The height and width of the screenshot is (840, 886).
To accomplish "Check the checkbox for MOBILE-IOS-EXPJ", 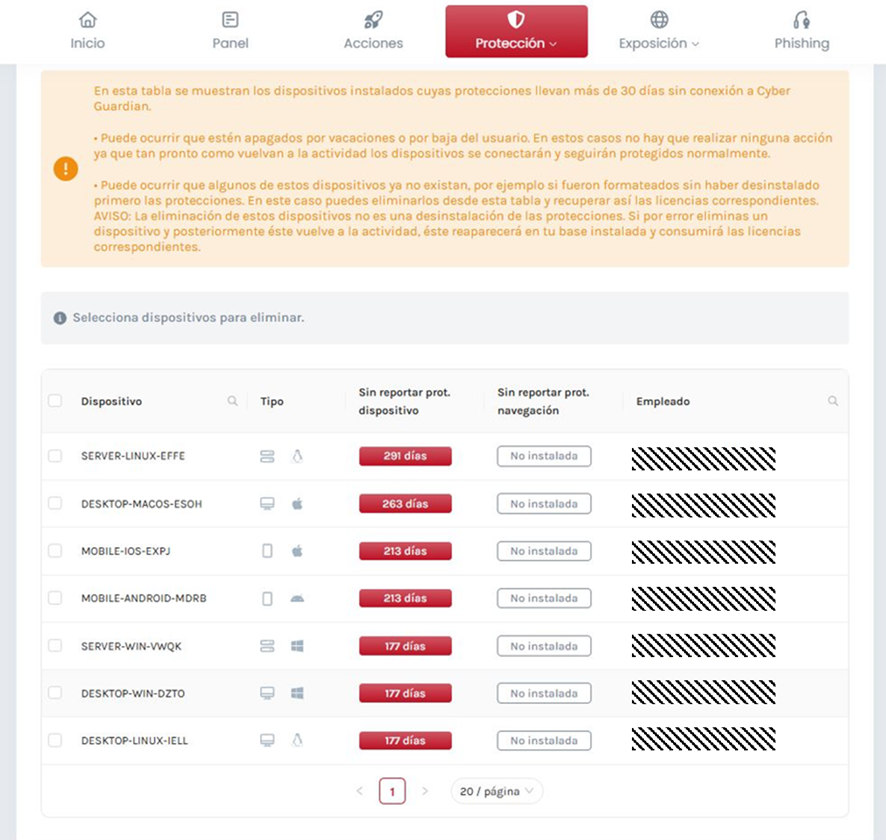I will coord(55,551).
